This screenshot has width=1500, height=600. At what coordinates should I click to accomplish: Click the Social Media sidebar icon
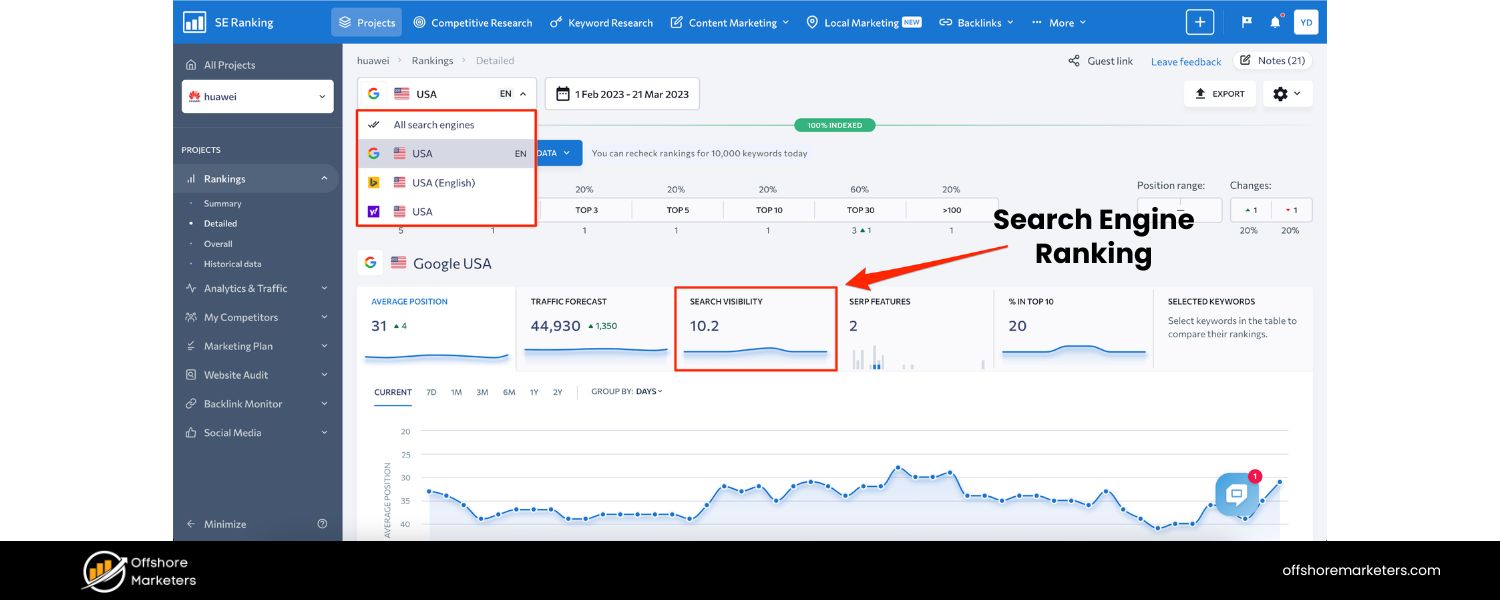pos(189,432)
